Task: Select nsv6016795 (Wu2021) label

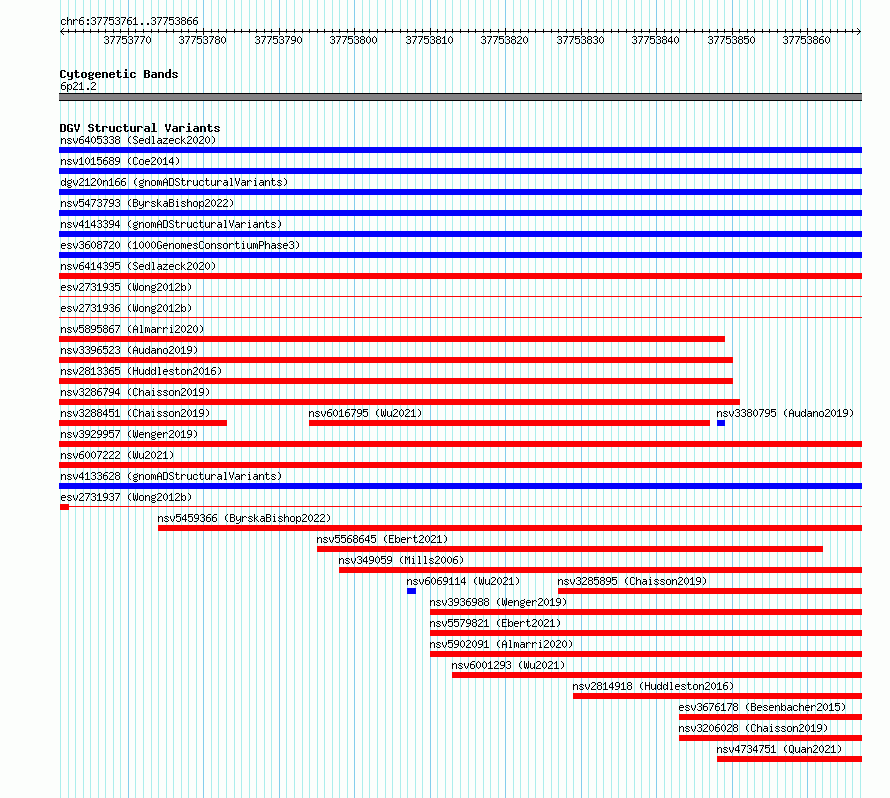Action: [366, 413]
